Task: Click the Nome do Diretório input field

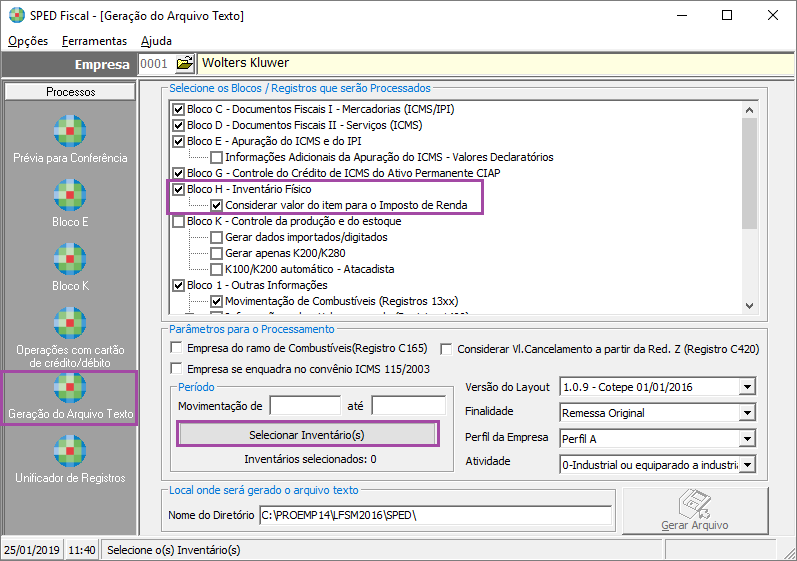Action: click(x=435, y=515)
